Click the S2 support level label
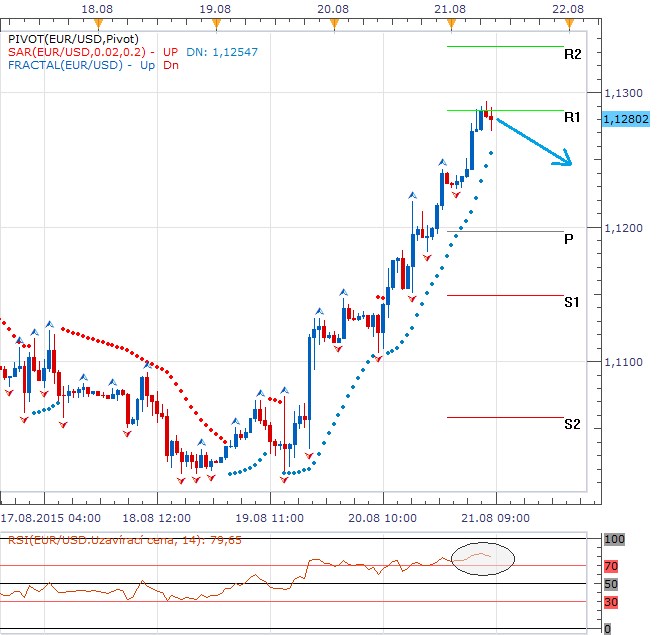The width and height of the screenshot is (659, 635). click(572, 424)
